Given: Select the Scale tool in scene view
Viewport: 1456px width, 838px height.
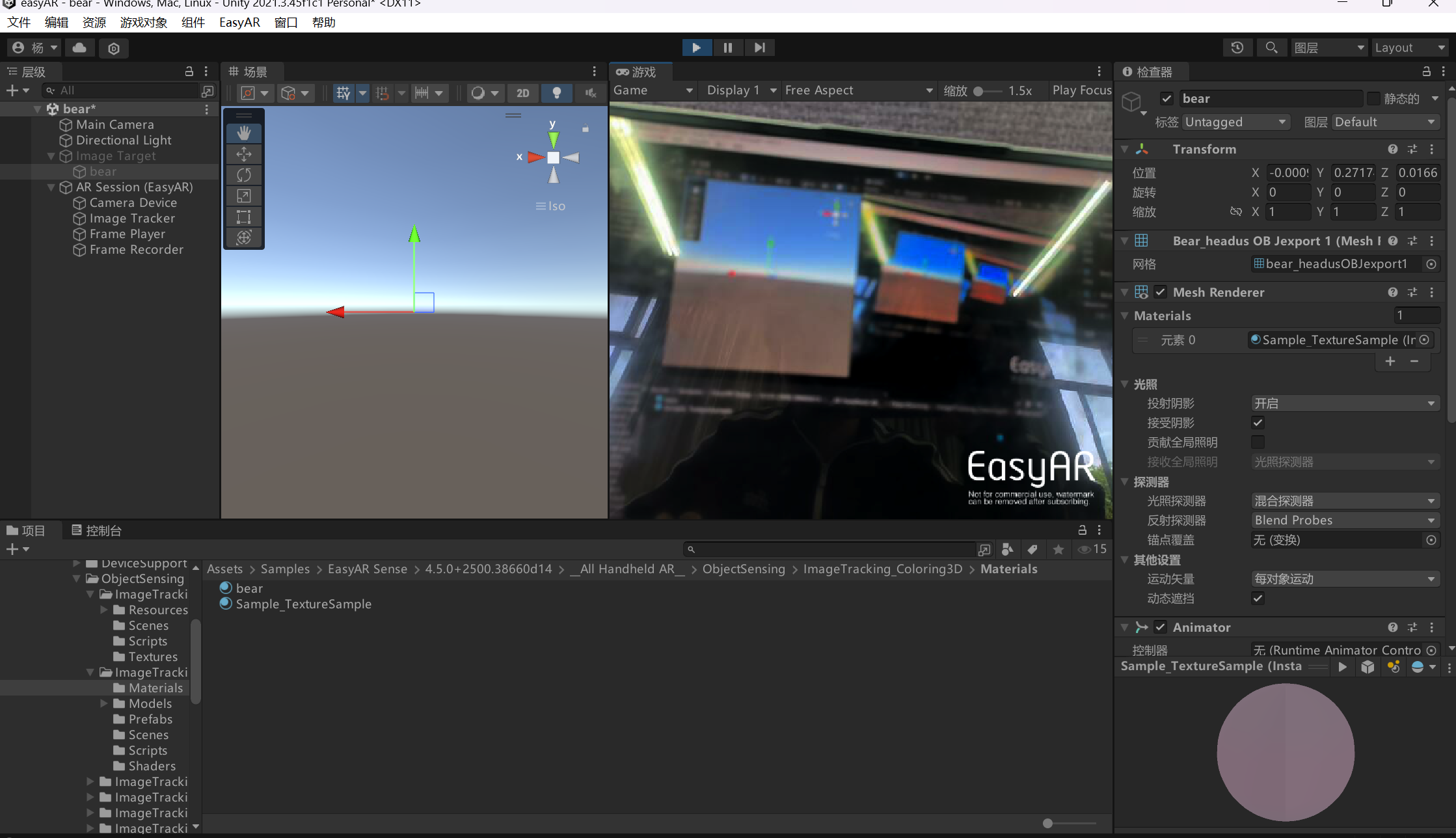Looking at the screenshot, I should click(244, 196).
